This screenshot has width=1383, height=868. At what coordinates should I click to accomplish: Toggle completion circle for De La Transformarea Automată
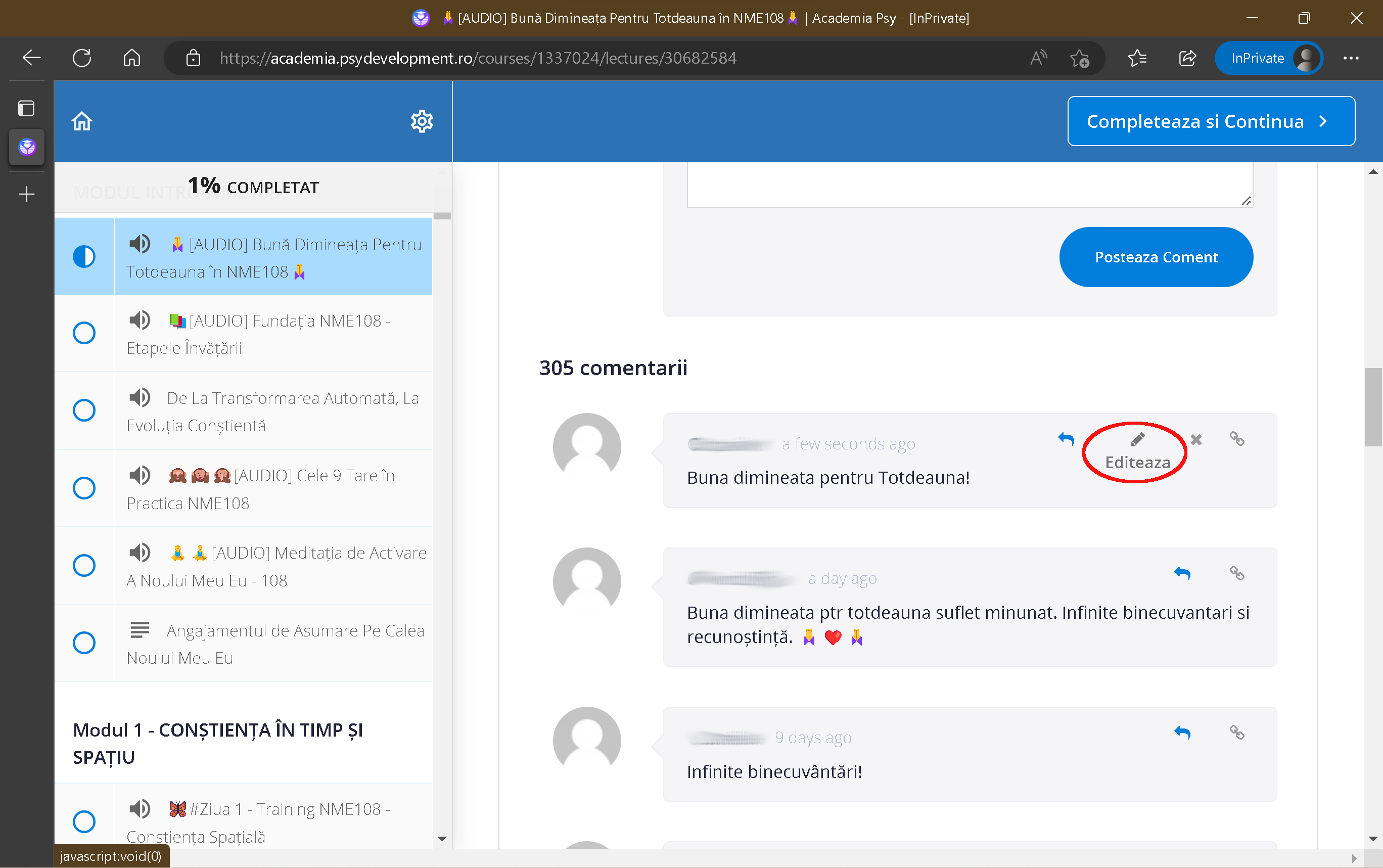[x=84, y=410]
